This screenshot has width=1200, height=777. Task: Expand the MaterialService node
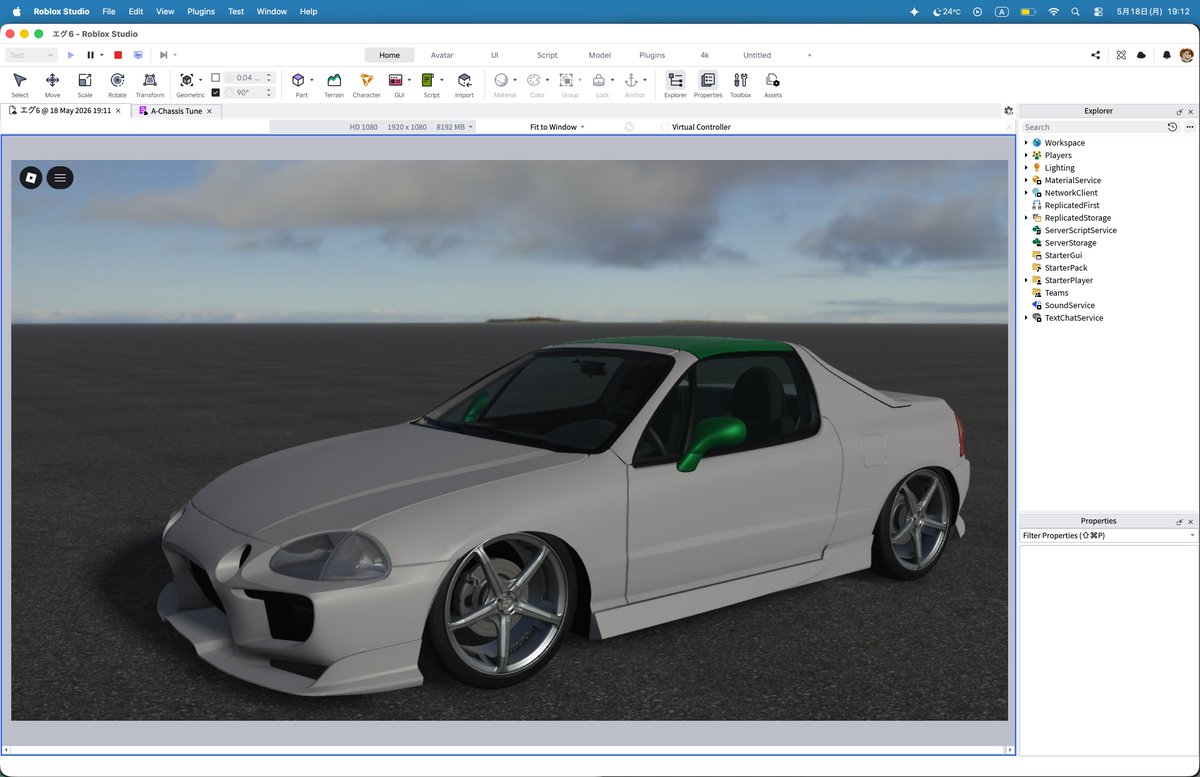tap(1026, 180)
